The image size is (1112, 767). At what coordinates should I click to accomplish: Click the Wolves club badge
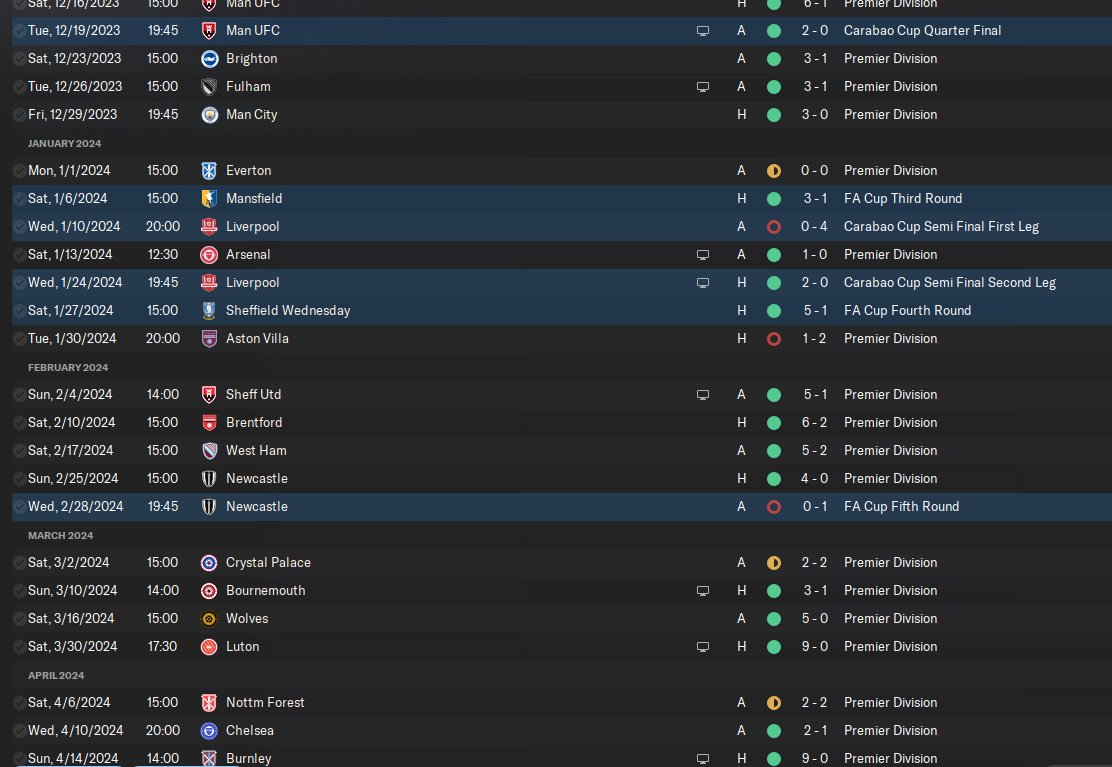point(209,618)
